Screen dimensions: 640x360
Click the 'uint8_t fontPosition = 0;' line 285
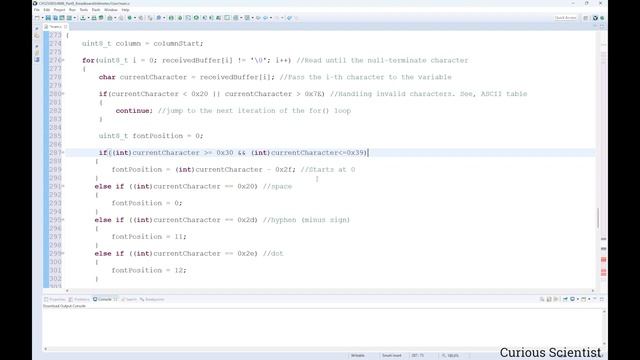151,136
